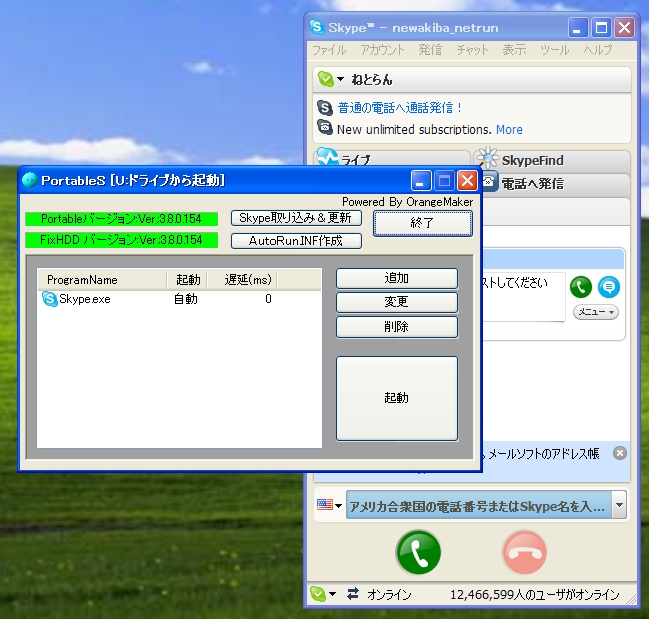Click the Skype logo in Skype title bar

(317, 27)
